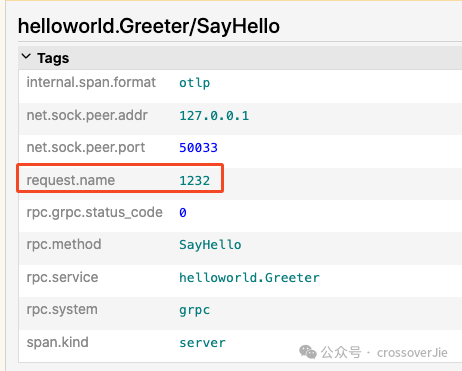Click the rpc.grpc.status_code tag key
This screenshot has width=462, height=371.
coord(95,213)
